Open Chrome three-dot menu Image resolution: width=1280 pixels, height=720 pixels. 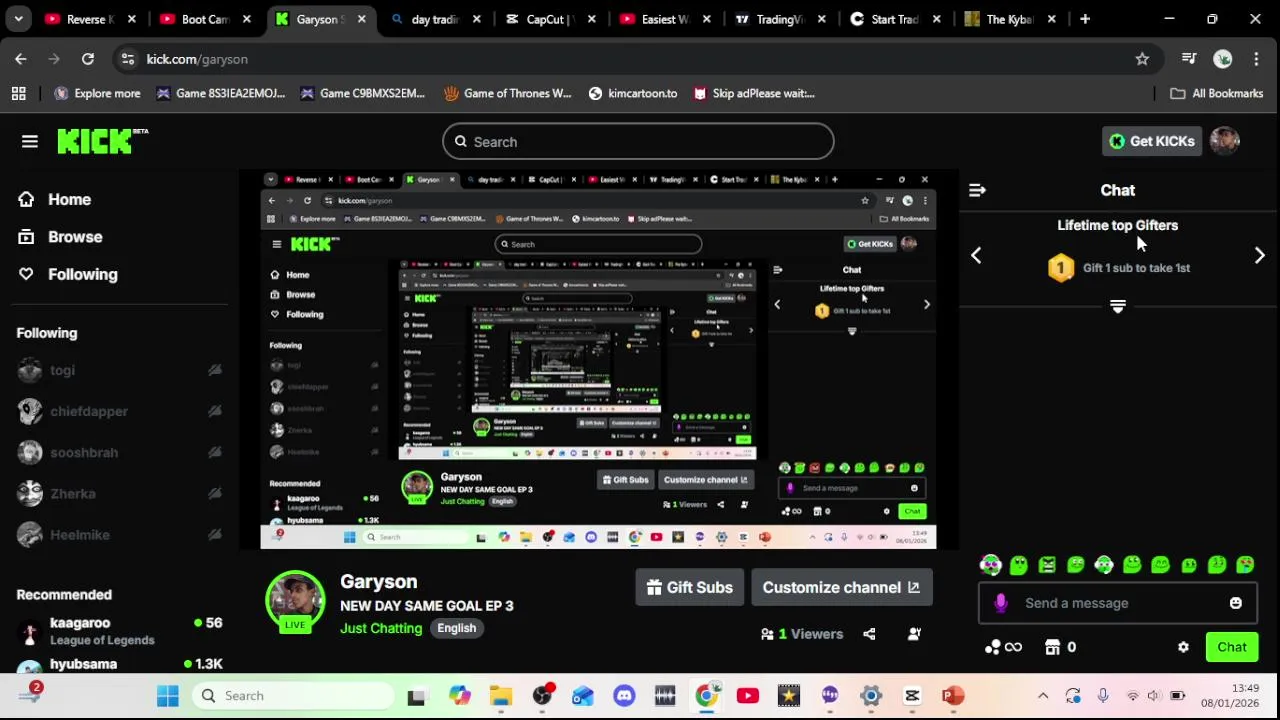click(1255, 59)
